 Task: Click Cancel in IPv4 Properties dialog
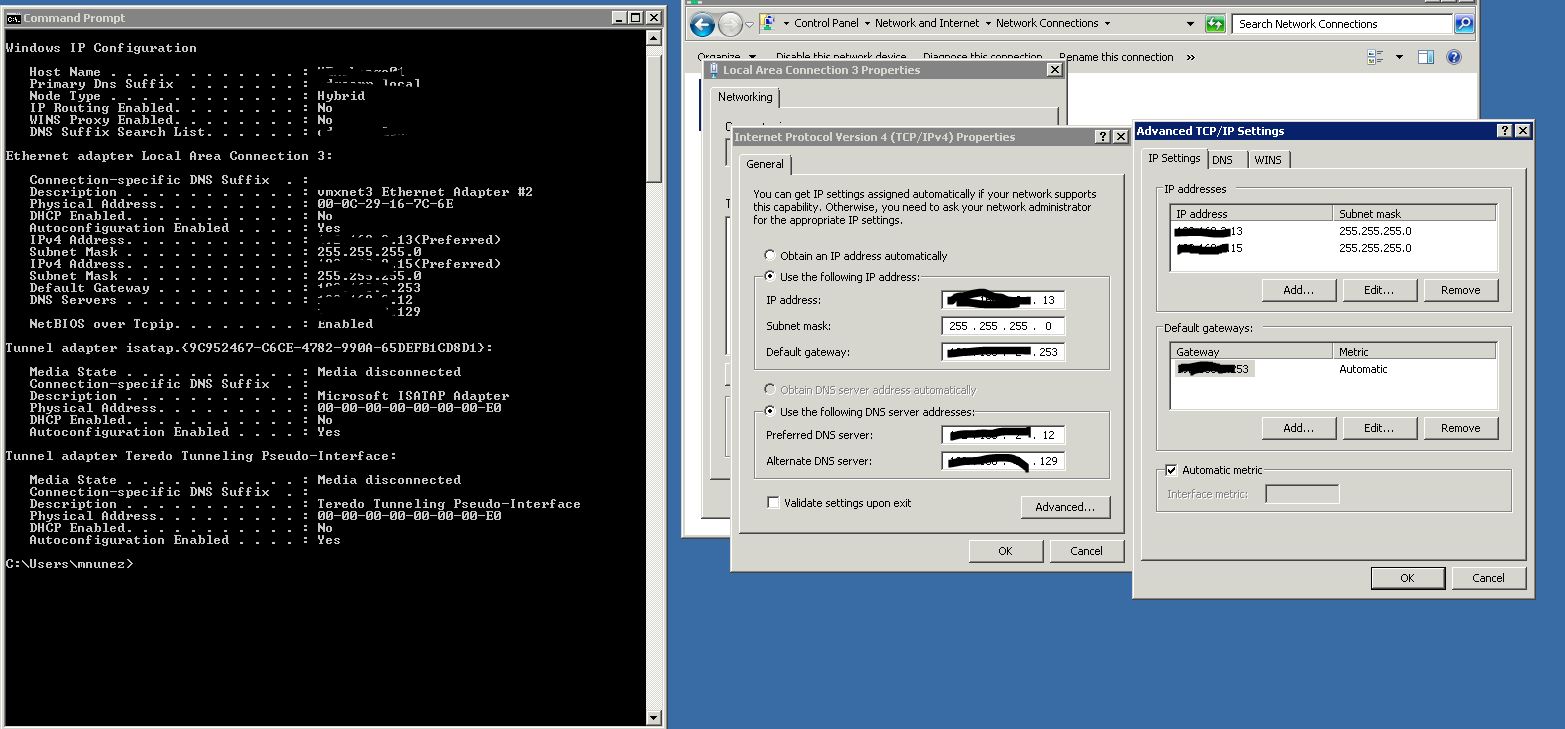(1086, 551)
